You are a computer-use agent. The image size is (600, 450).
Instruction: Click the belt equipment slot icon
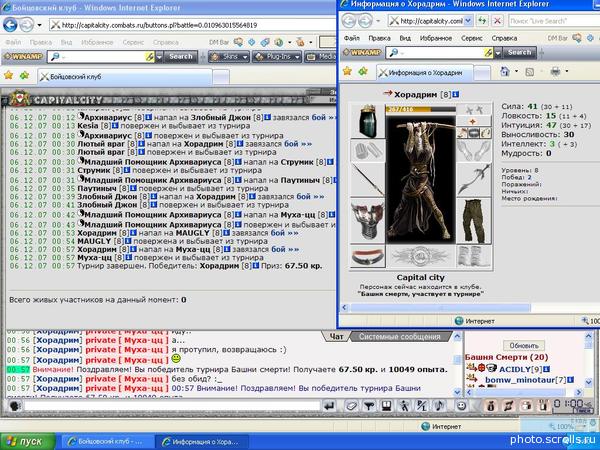pyautogui.click(x=369, y=256)
